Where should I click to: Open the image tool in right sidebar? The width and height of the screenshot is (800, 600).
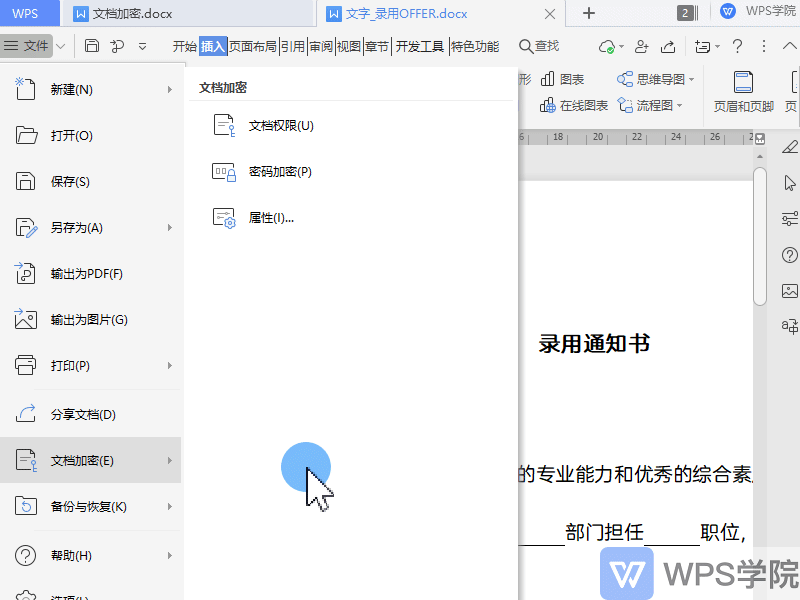(790, 291)
